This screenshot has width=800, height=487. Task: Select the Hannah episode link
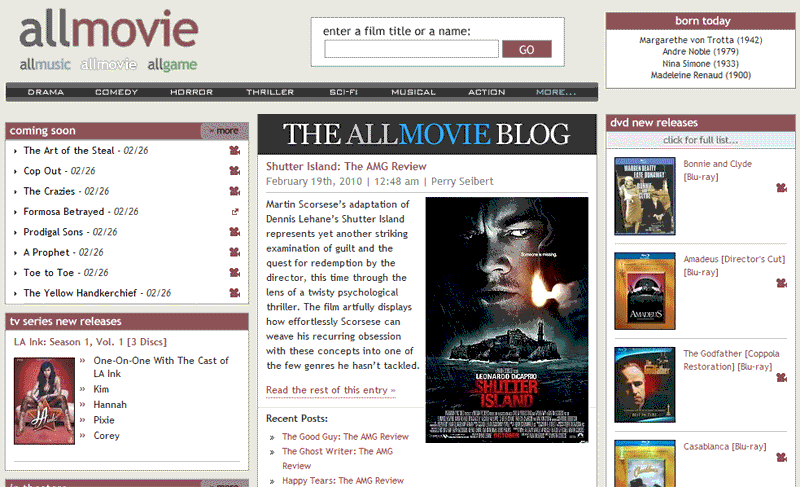[x=110, y=404]
